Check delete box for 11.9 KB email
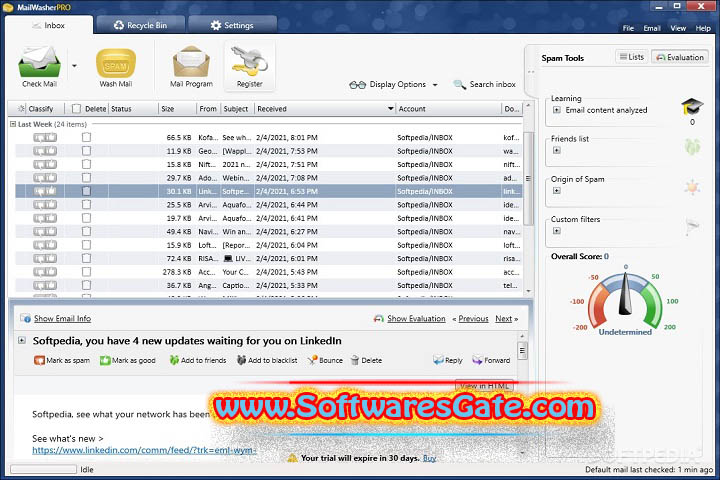Image resolution: width=720 pixels, height=480 pixels. (x=86, y=151)
